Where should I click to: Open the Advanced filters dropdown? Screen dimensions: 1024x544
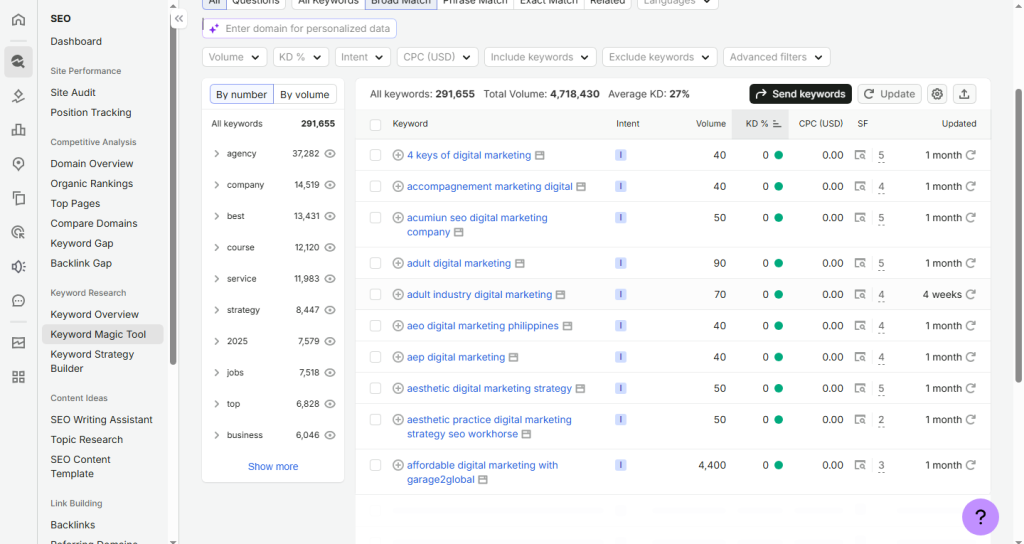[x=776, y=57]
